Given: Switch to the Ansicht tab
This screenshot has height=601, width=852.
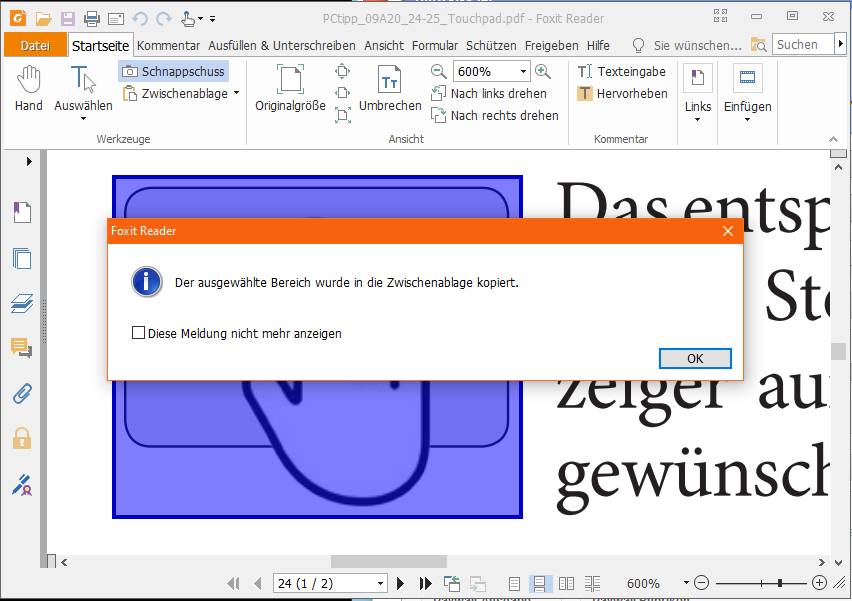Looking at the screenshot, I should pos(384,46).
